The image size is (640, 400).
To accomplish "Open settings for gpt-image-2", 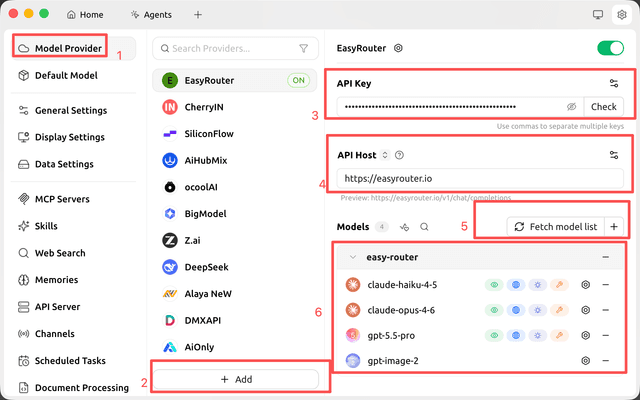I will [586, 361].
